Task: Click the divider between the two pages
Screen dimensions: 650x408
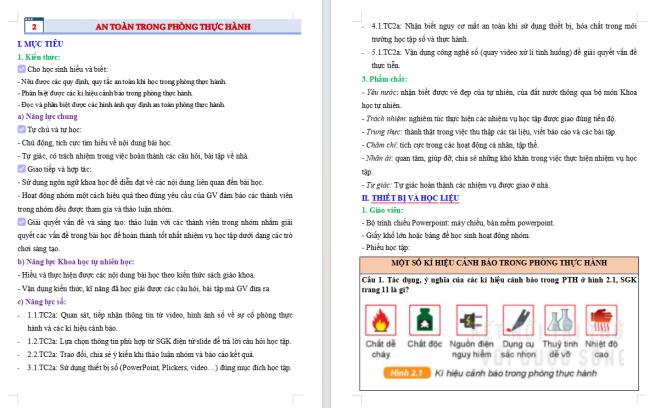Action: click(x=327, y=204)
